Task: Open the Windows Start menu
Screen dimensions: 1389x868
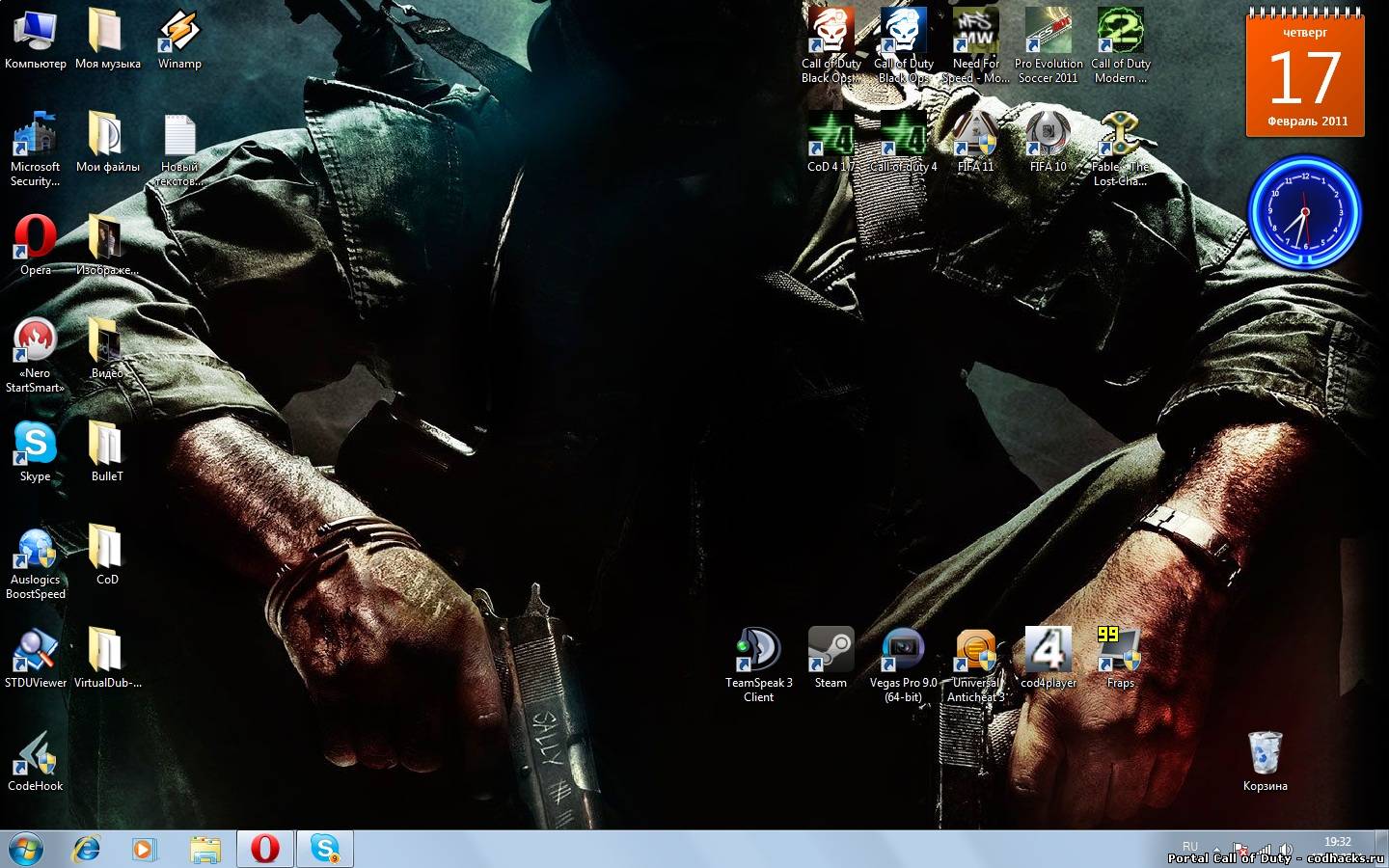Action: (x=26, y=849)
